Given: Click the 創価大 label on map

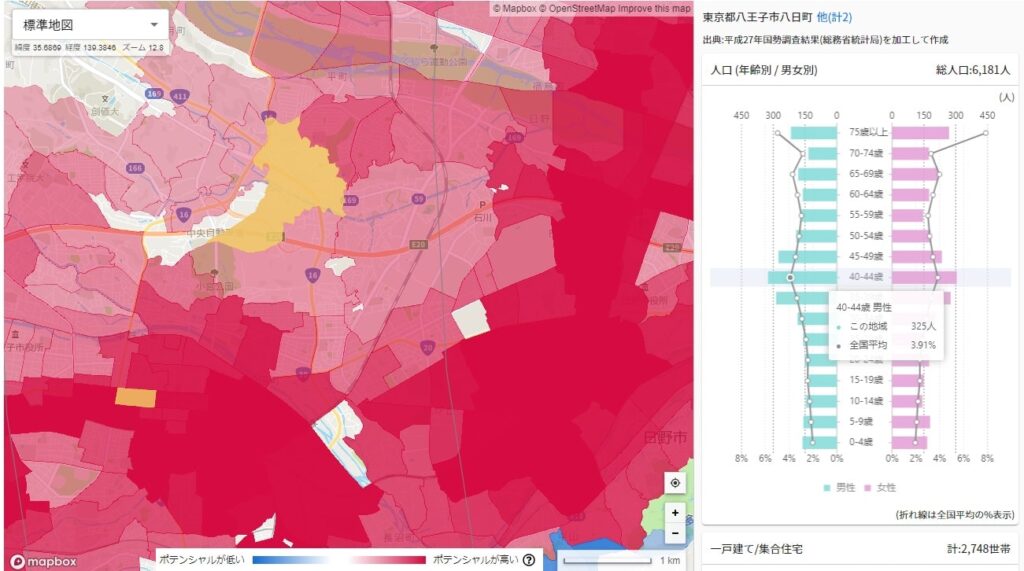Looking at the screenshot, I should click(104, 111).
